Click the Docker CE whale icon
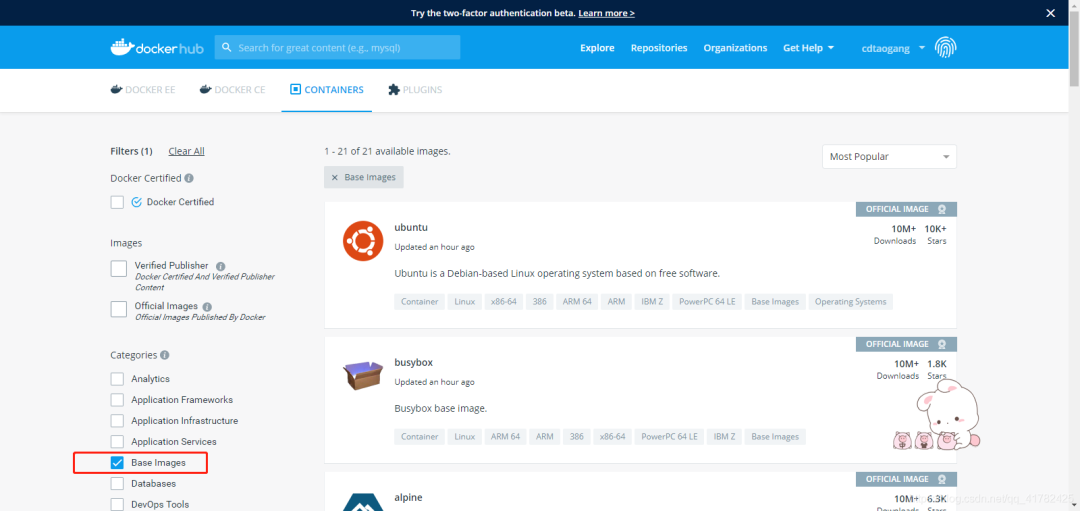Screen dimensions: 1080x511 click(205, 90)
